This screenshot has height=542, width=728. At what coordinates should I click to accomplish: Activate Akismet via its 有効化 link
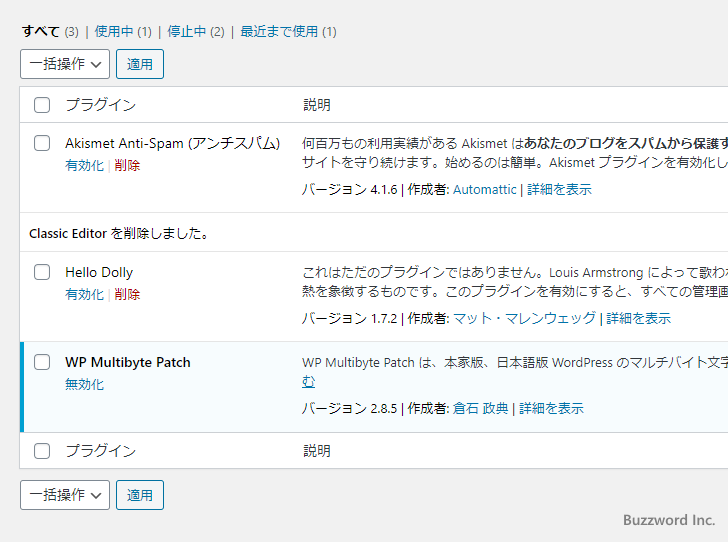[x=84, y=165]
